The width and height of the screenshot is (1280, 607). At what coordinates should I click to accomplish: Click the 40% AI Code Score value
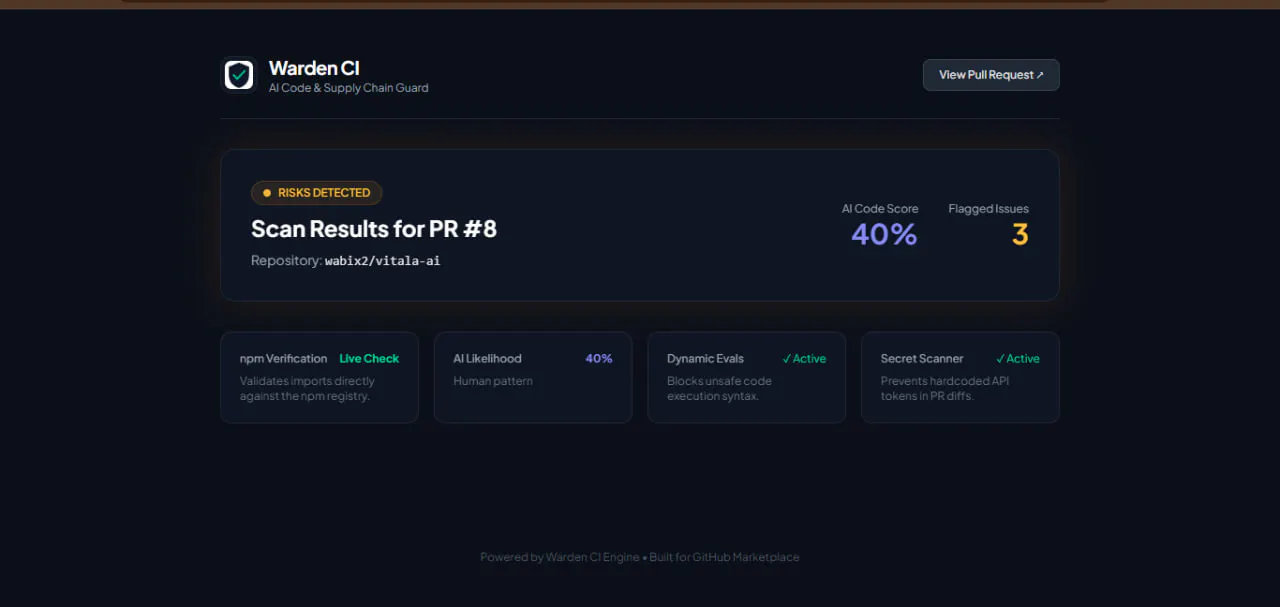coord(884,234)
